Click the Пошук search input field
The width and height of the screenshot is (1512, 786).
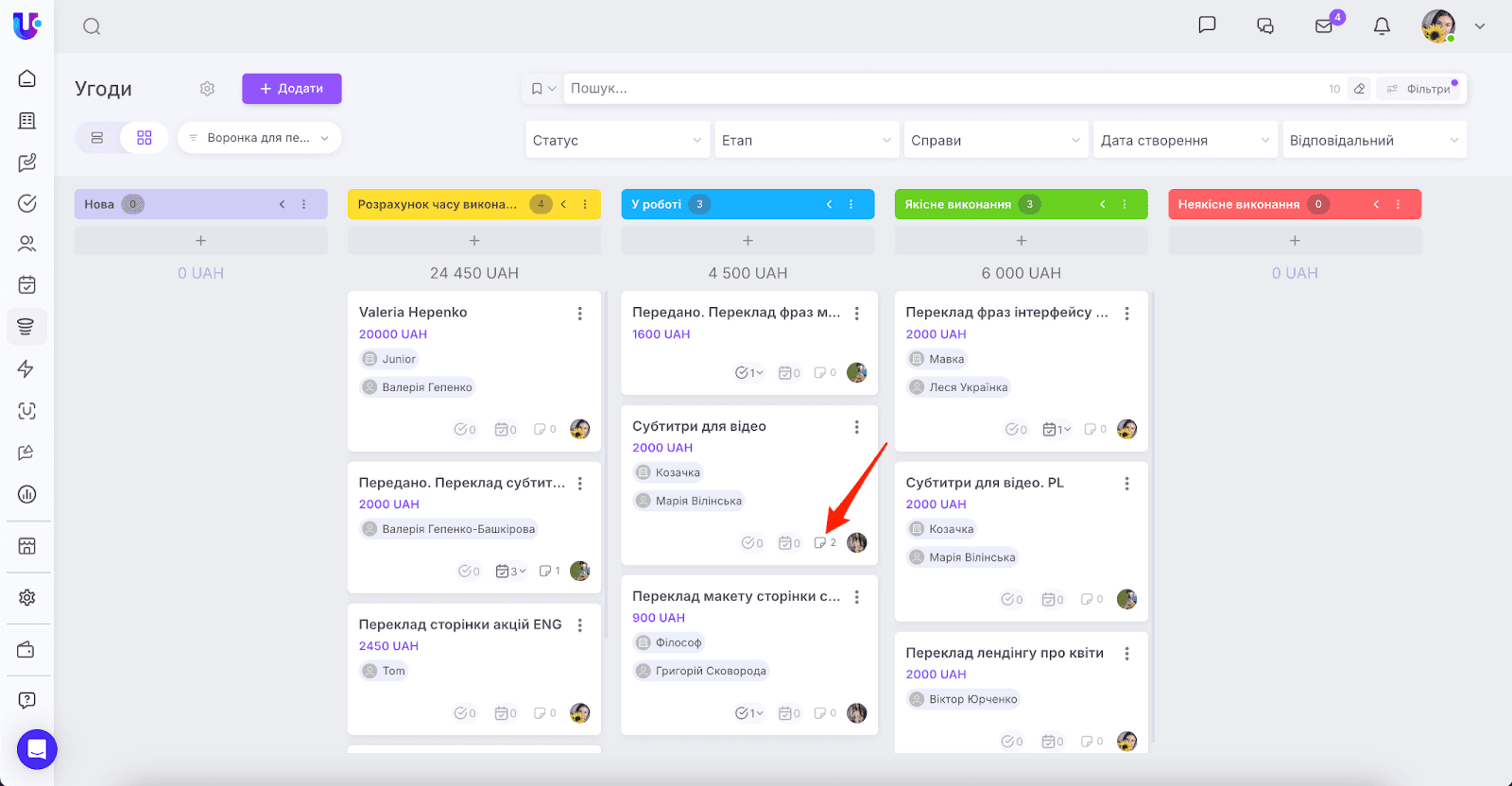coord(945,89)
